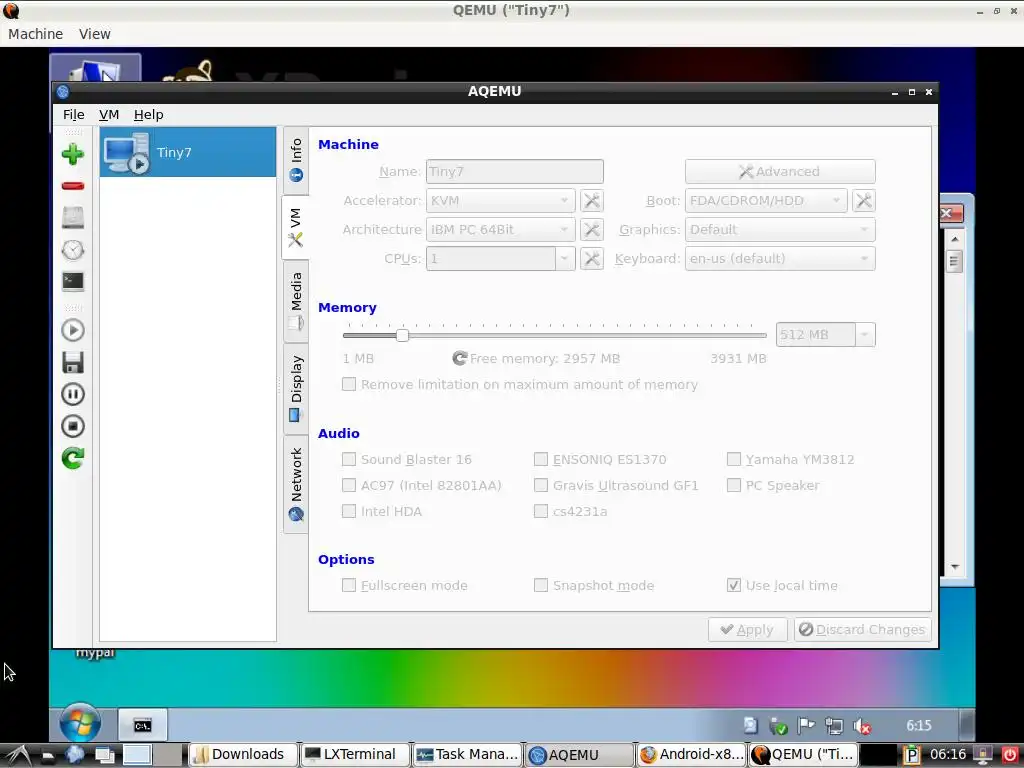Open the AQEMU VM menu
The width and height of the screenshot is (1024, 768).
click(x=108, y=114)
